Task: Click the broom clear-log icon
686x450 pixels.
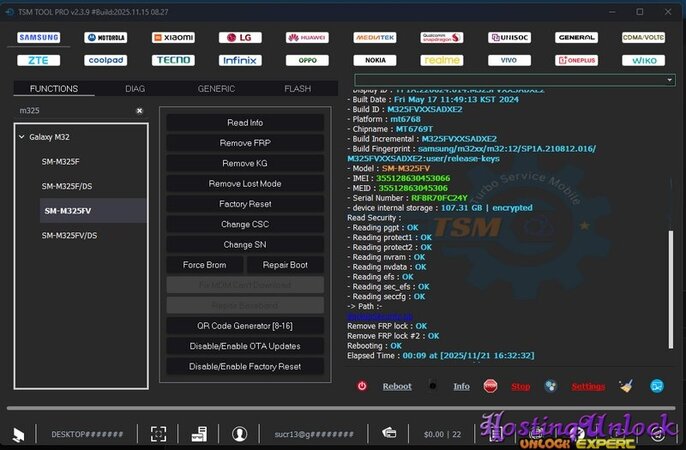Action: coord(626,386)
